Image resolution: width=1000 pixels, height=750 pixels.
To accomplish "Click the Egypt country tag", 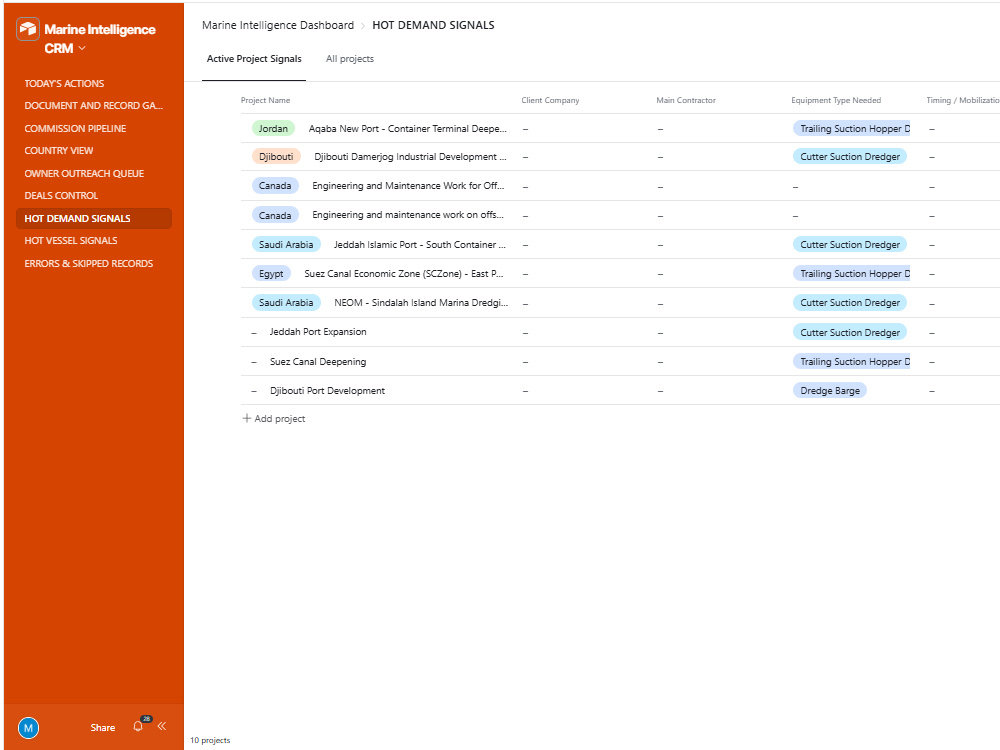I will 271,274.
